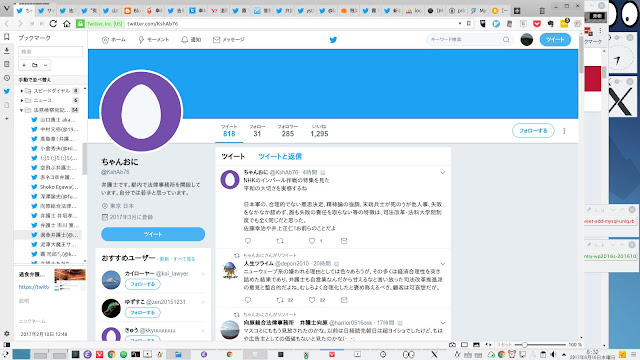Open メッセージ navigation item

(x=229, y=40)
